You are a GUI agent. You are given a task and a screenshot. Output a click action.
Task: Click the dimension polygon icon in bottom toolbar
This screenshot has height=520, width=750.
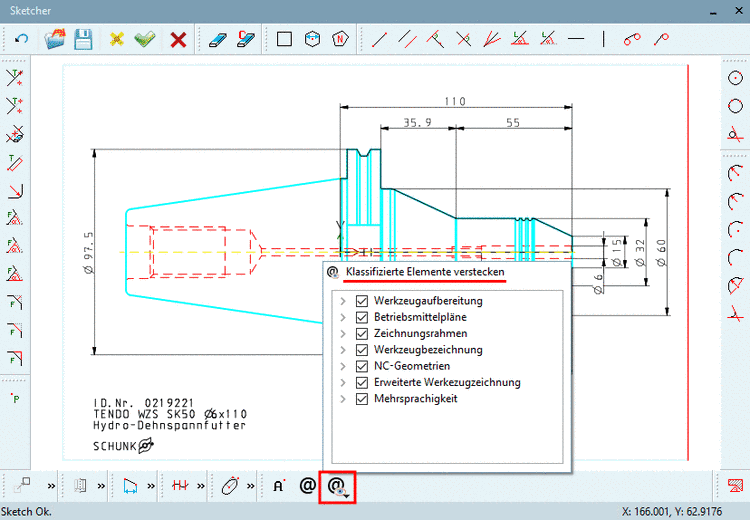pos(130,486)
